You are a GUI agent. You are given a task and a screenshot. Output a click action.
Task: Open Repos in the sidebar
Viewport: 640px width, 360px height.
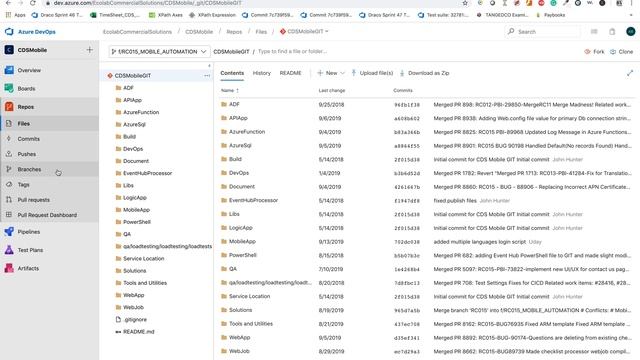click(x=26, y=107)
